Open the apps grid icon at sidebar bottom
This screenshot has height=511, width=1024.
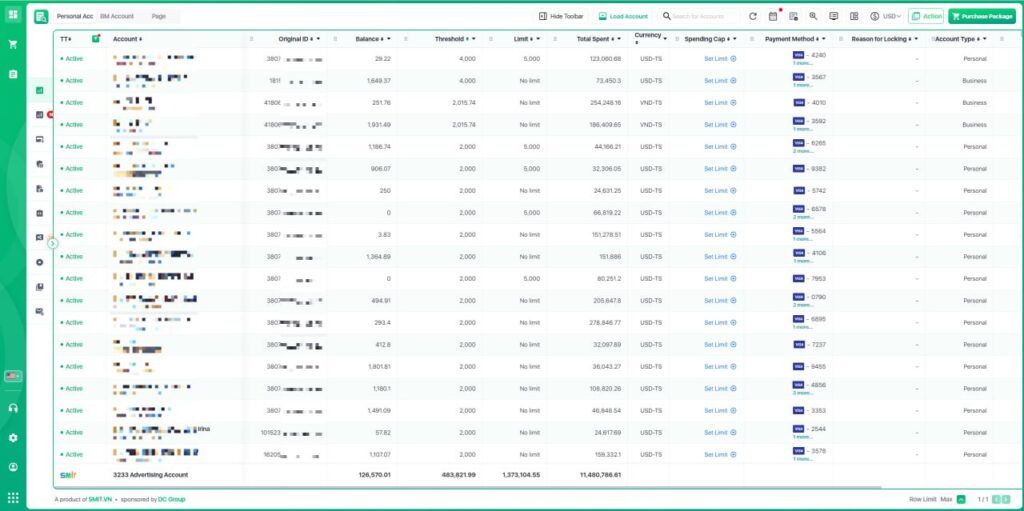[x=13, y=497]
